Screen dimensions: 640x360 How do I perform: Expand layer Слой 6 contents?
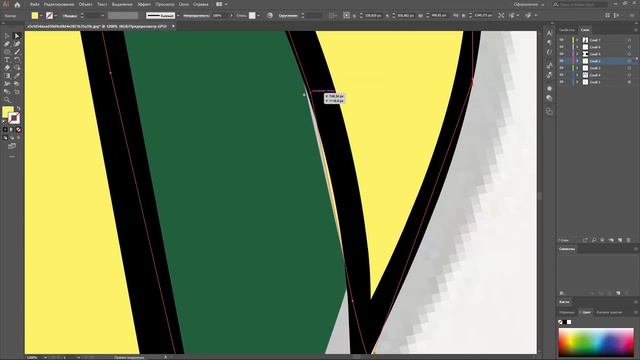pyautogui.click(x=577, y=47)
